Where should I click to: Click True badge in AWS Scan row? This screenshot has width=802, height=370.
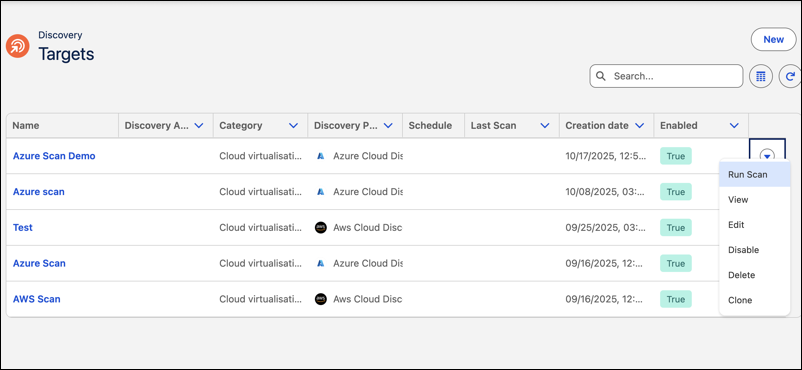click(x=676, y=299)
